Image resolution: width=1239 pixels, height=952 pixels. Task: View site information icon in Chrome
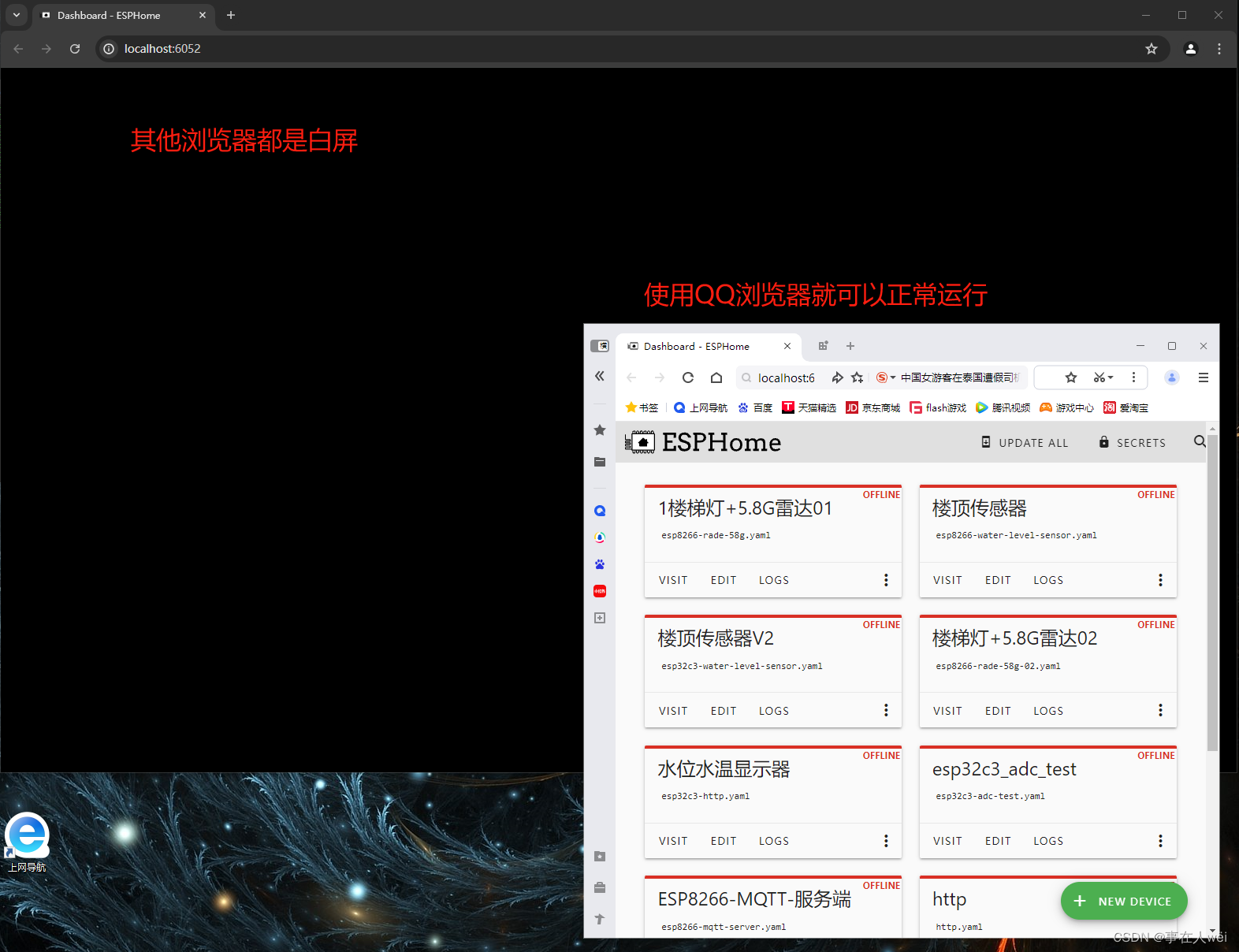point(109,49)
